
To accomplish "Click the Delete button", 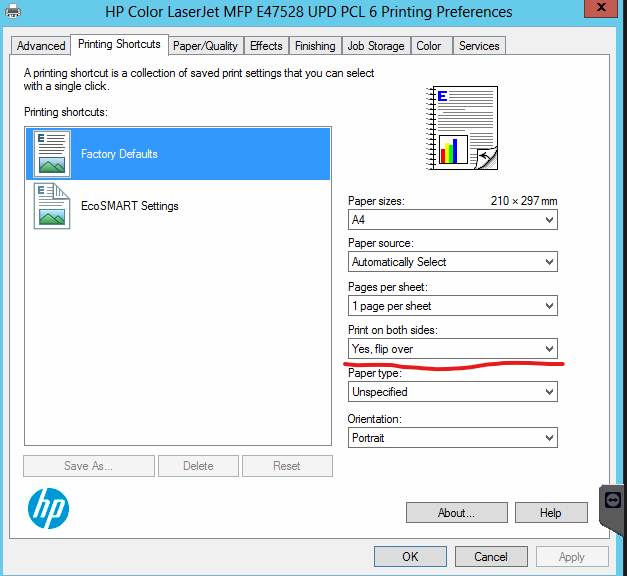I will point(198,466).
